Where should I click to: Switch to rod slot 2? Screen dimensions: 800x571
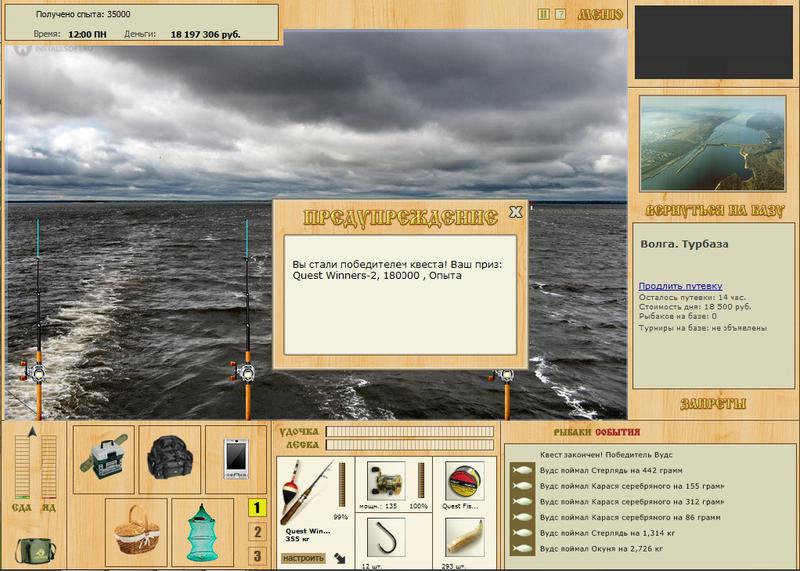pos(257,532)
